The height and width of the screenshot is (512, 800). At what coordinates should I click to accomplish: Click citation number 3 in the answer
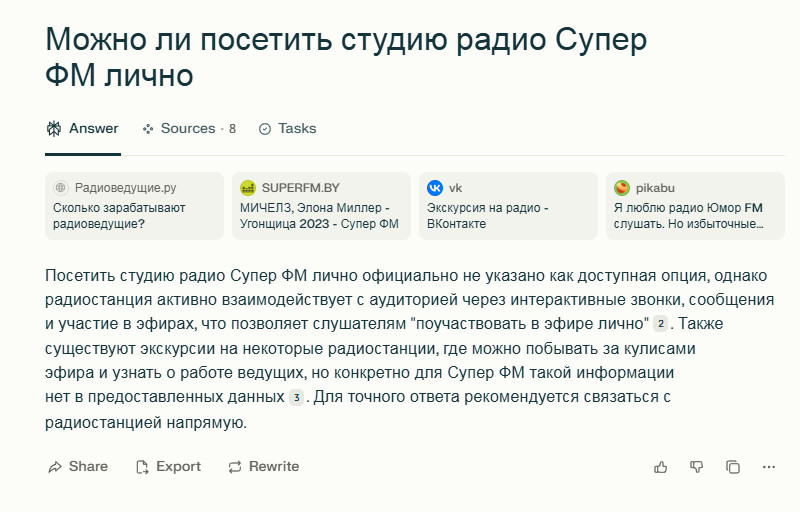296,397
